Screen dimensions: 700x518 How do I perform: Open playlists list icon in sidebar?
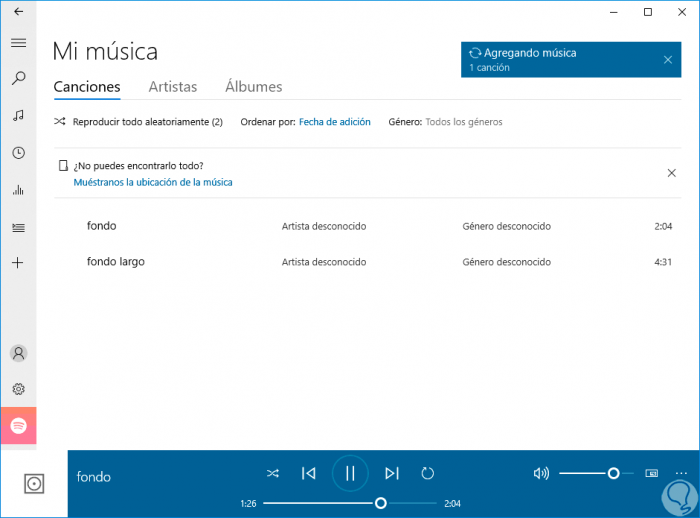click(18, 228)
